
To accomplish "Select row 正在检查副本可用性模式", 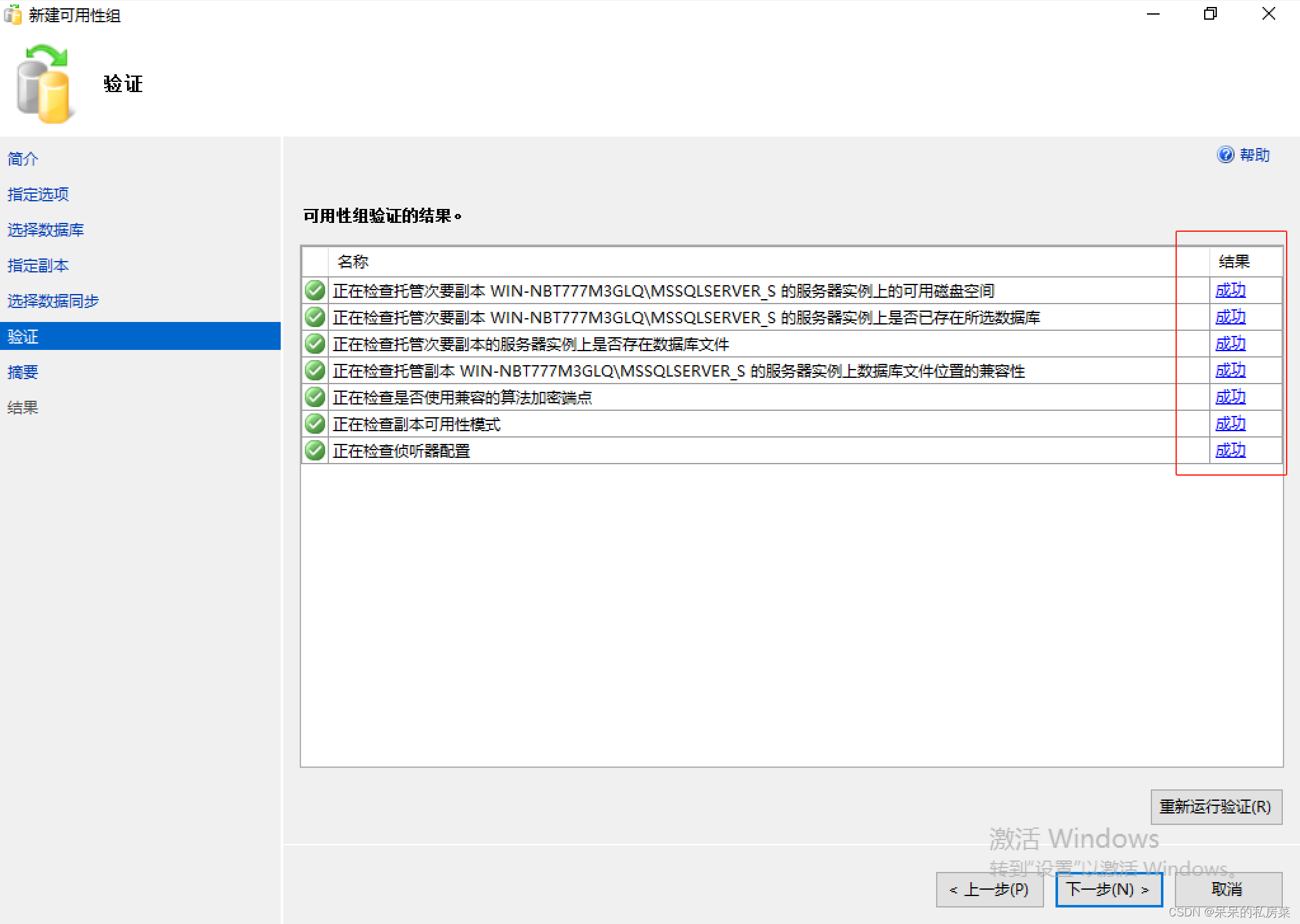I will tap(792, 424).
